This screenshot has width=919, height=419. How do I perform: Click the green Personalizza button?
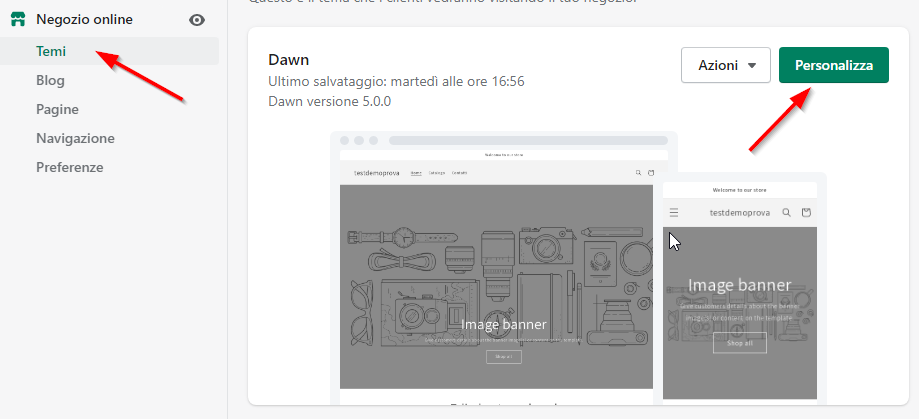(x=833, y=65)
